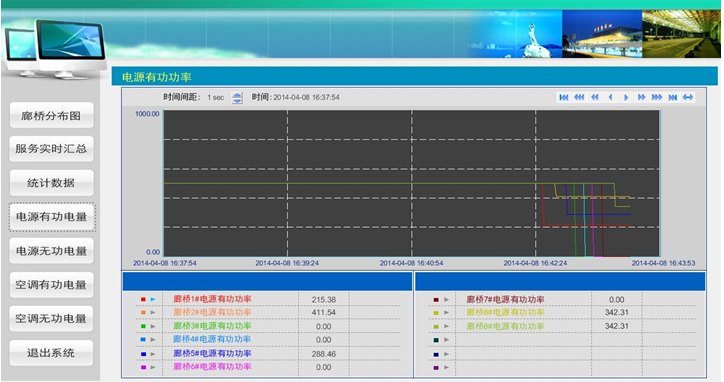
Task: Open the 廊桥分布图 menu item
Action: [x=51, y=115]
